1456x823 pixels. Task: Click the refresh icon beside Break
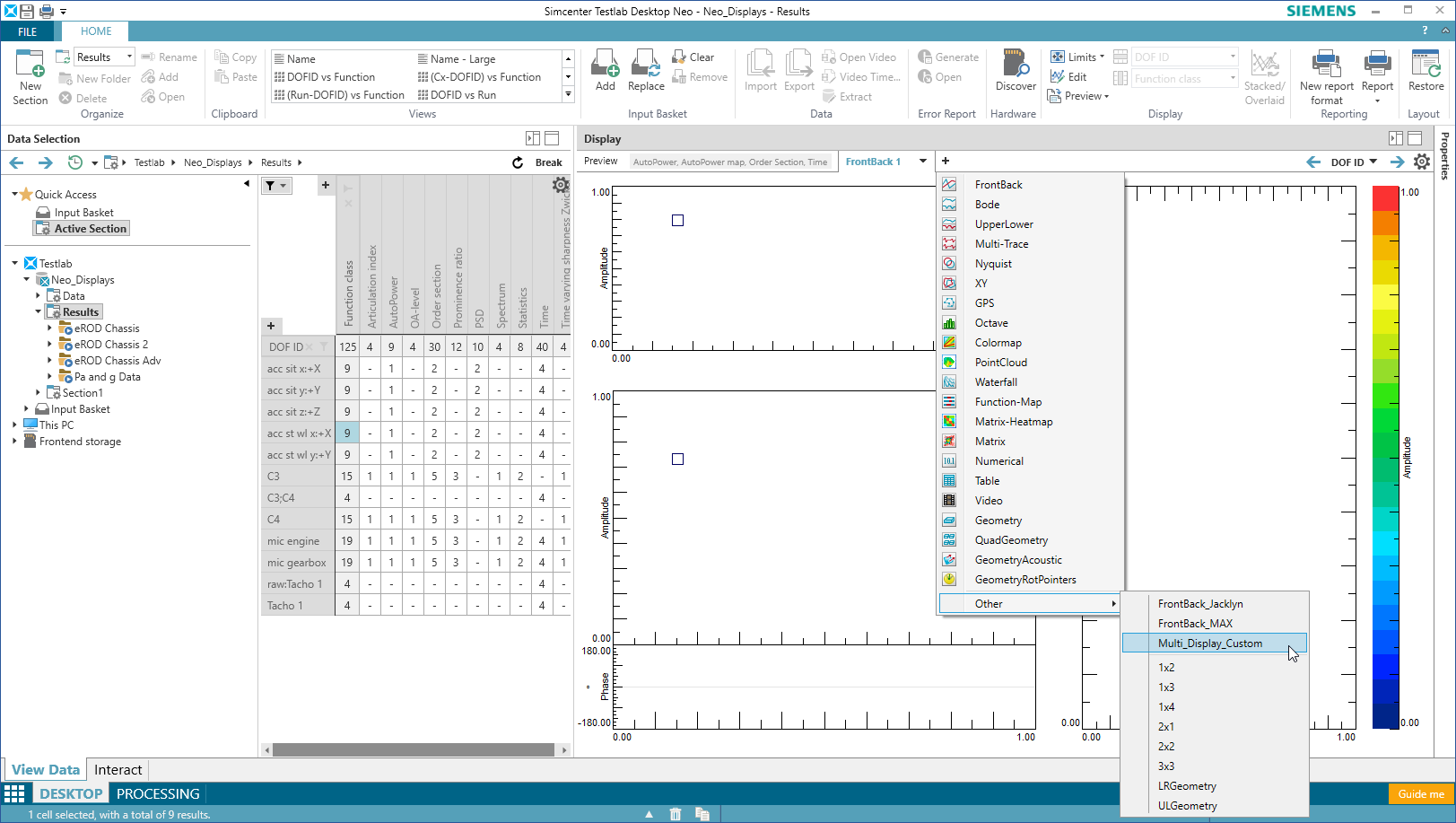[x=518, y=162]
